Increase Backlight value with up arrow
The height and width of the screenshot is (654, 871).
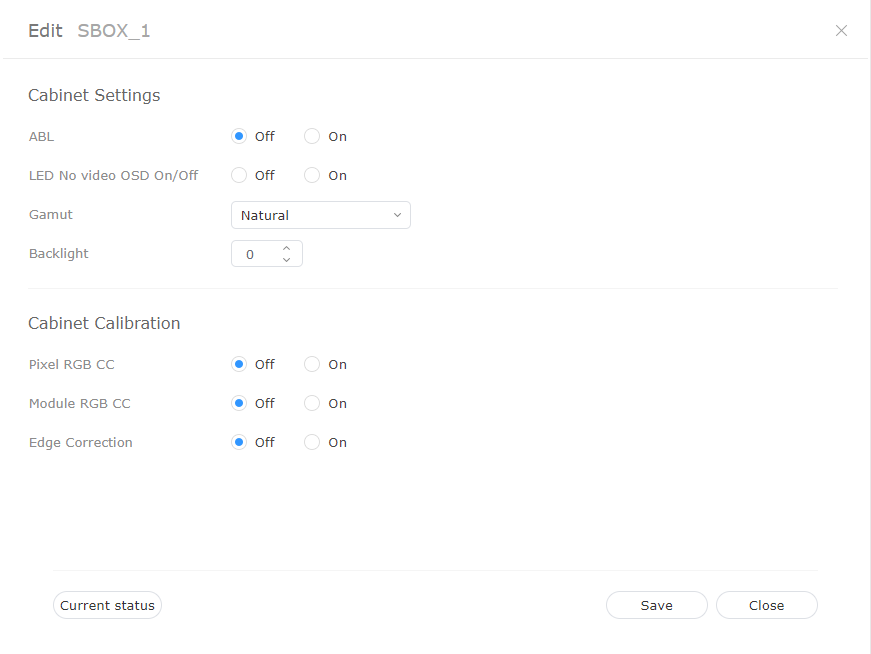click(x=286, y=248)
